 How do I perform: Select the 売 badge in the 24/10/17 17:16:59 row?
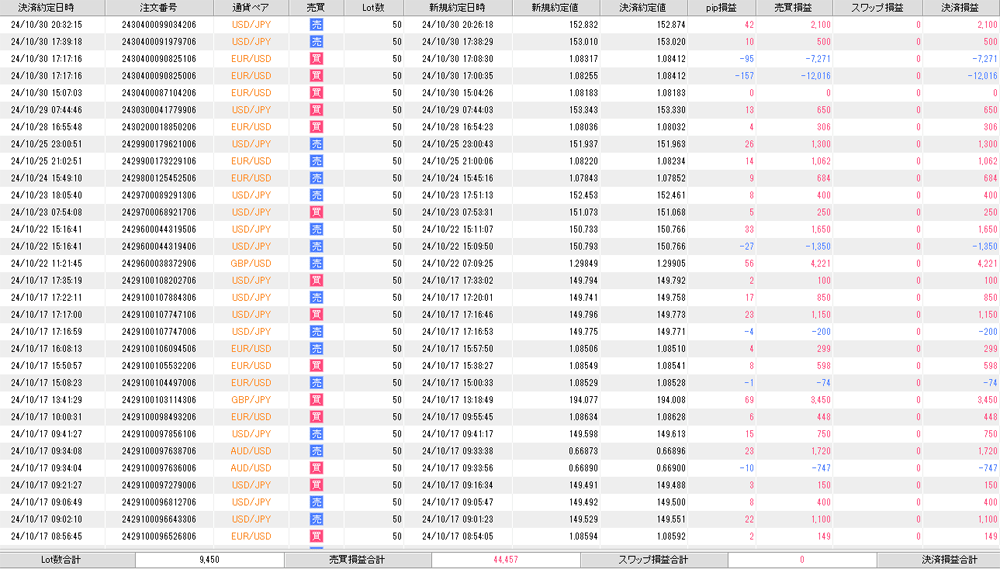pos(316,332)
